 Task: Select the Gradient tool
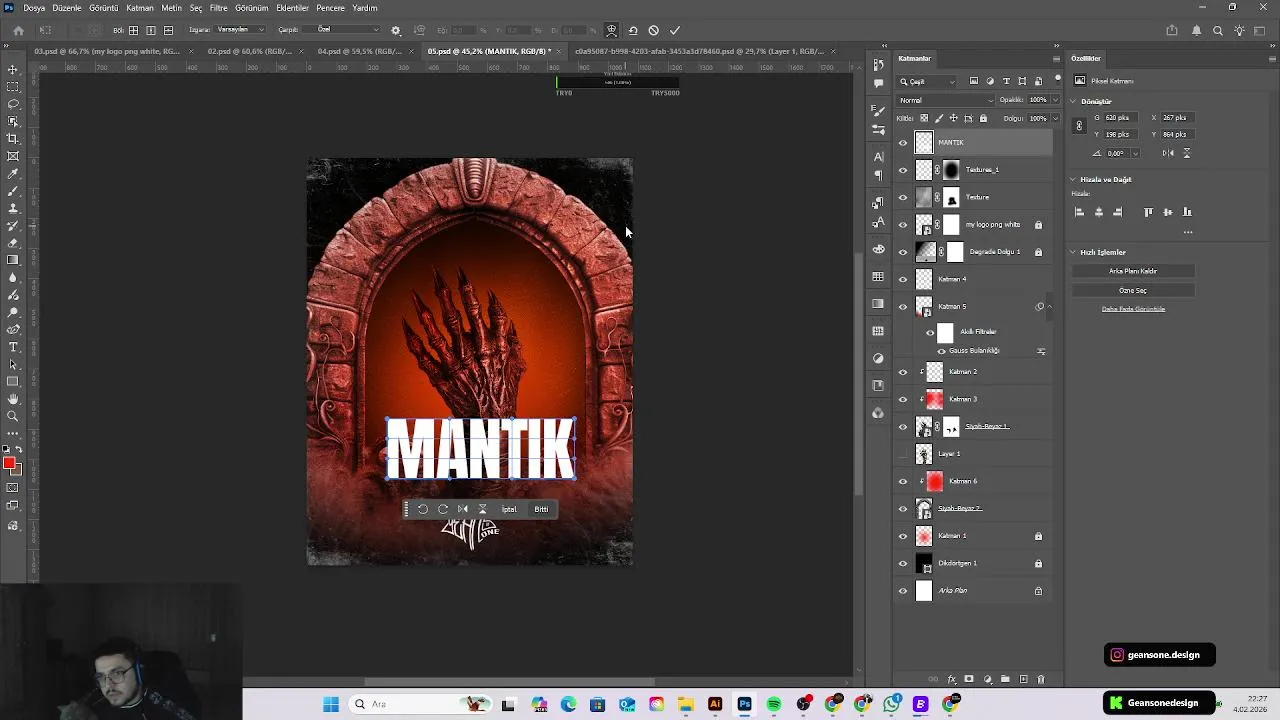pyautogui.click(x=13, y=260)
